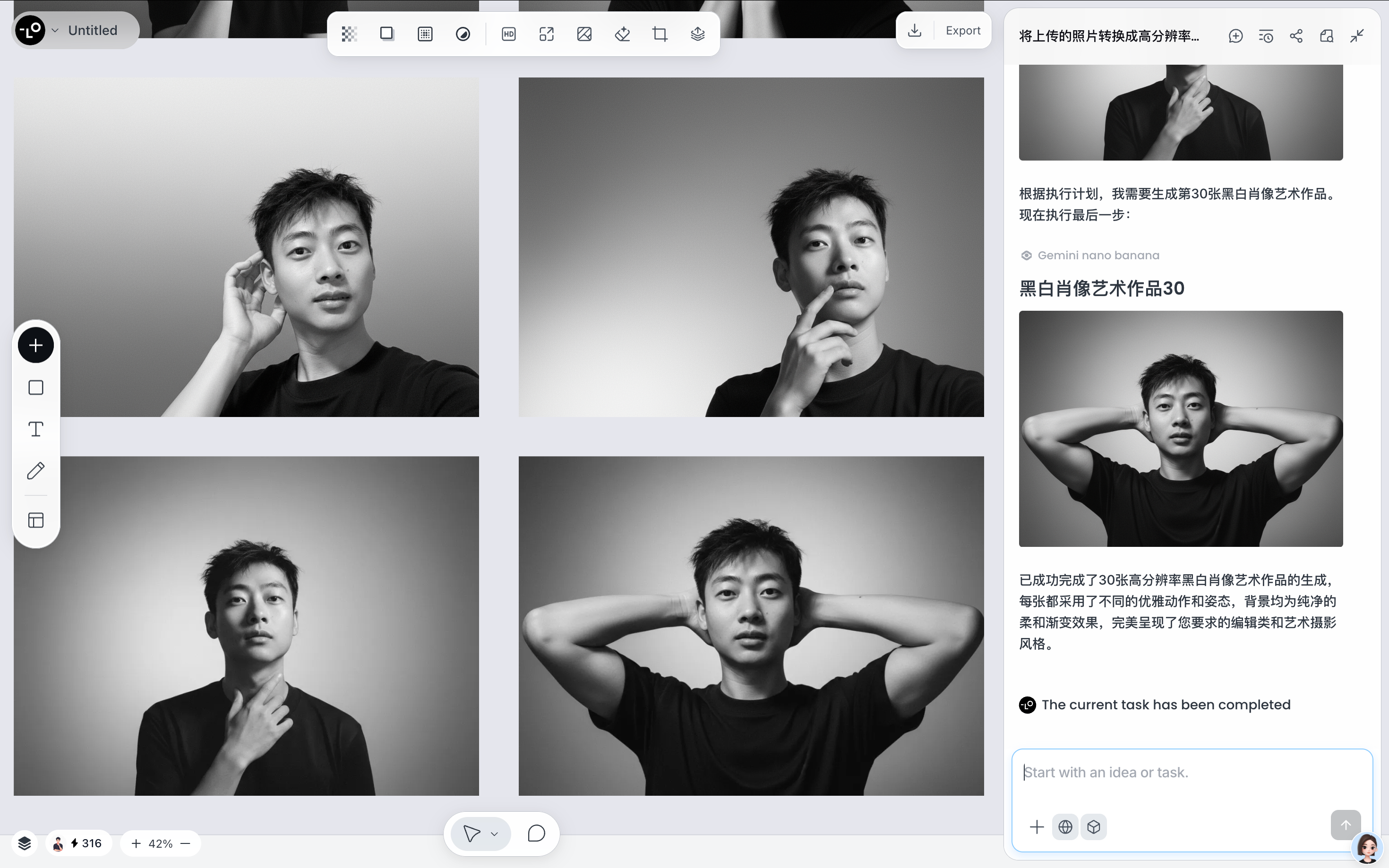Click the share icon in chat header
This screenshot has width=1389, height=868.
tap(1296, 36)
